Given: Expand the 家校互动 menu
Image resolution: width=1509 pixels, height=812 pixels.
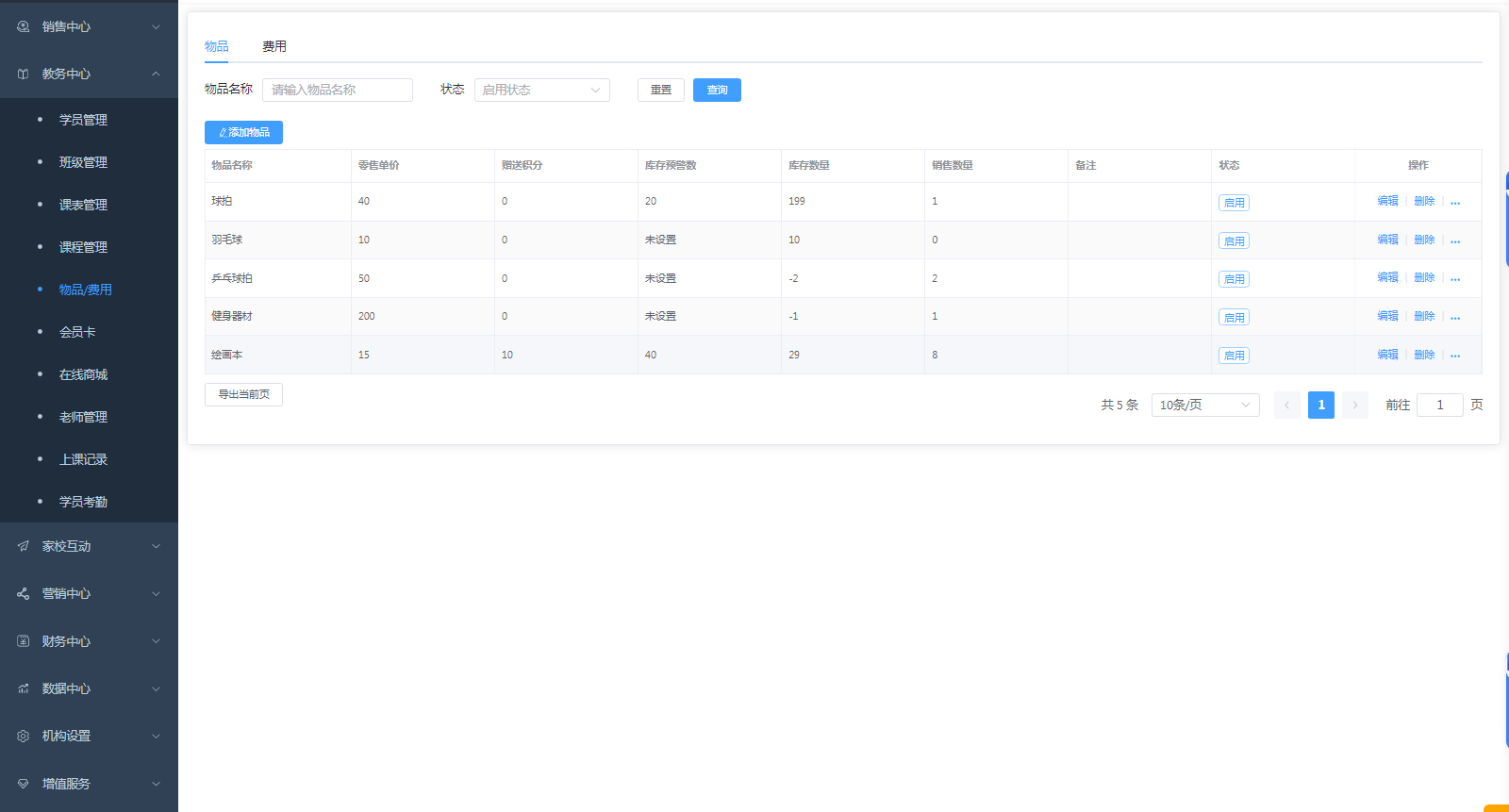Looking at the screenshot, I should pyautogui.click(x=157, y=546).
